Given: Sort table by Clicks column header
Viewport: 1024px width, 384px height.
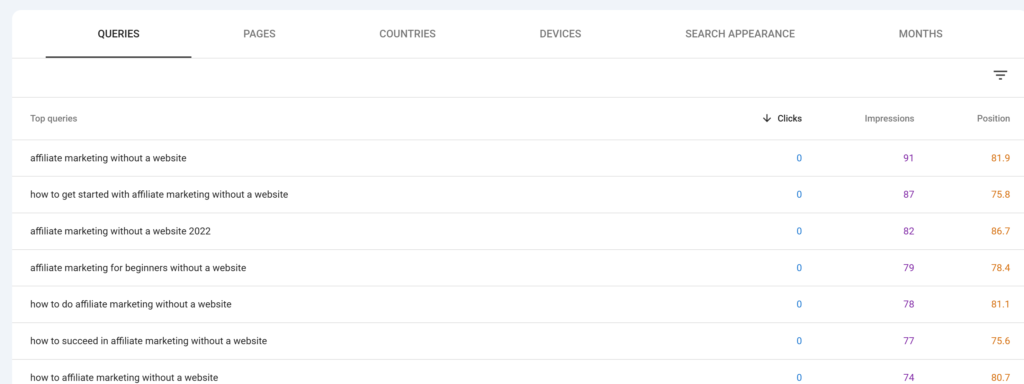Looking at the screenshot, I should click(790, 118).
